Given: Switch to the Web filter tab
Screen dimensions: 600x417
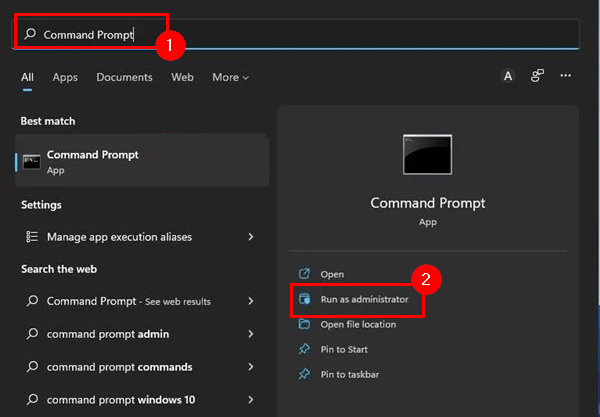Looking at the screenshot, I should (x=182, y=77).
